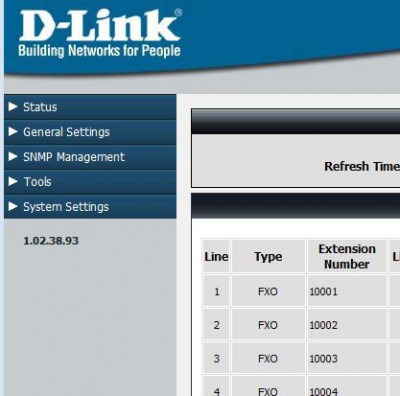400x396 pixels.
Task: Open SNMP Management menu item
Action: (90, 157)
